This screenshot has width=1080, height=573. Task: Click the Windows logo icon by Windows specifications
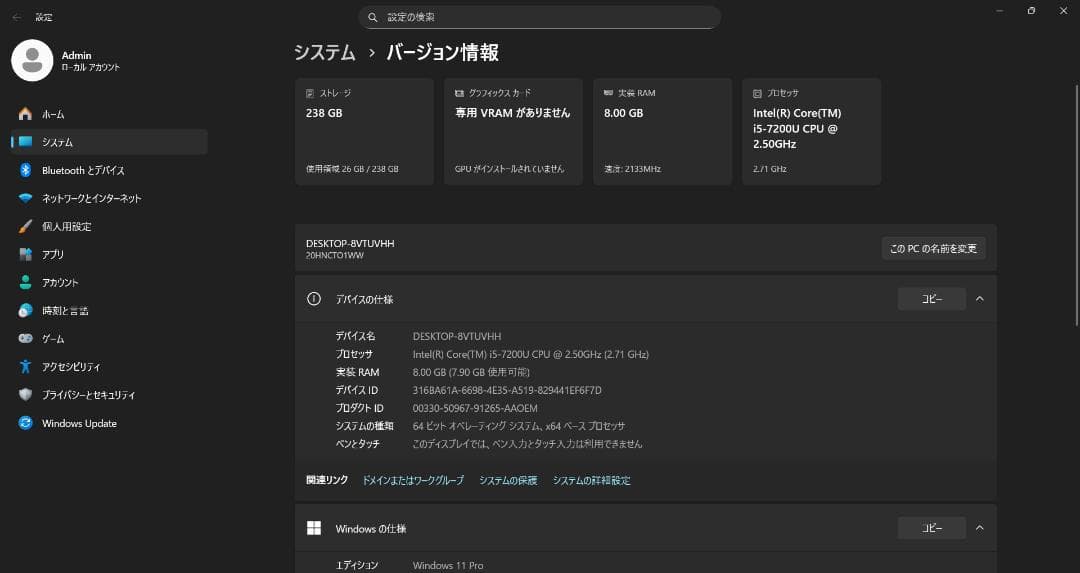tap(313, 528)
